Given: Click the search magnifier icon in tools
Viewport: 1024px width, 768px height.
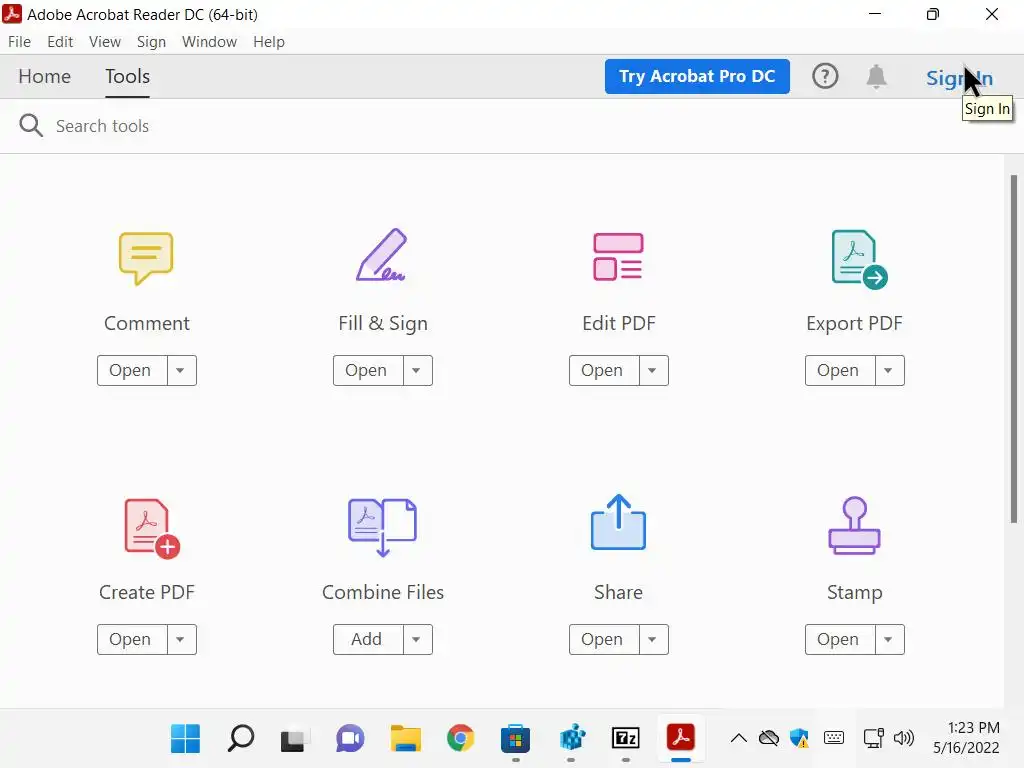Looking at the screenshot, I should (x=31, y=125).
